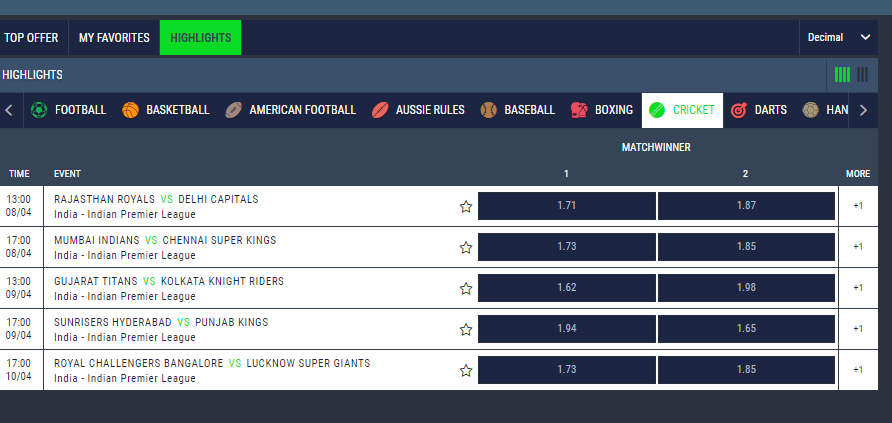Select the Football sport icon
Viewport: 892px width, 423px height.
click(39, 110)
